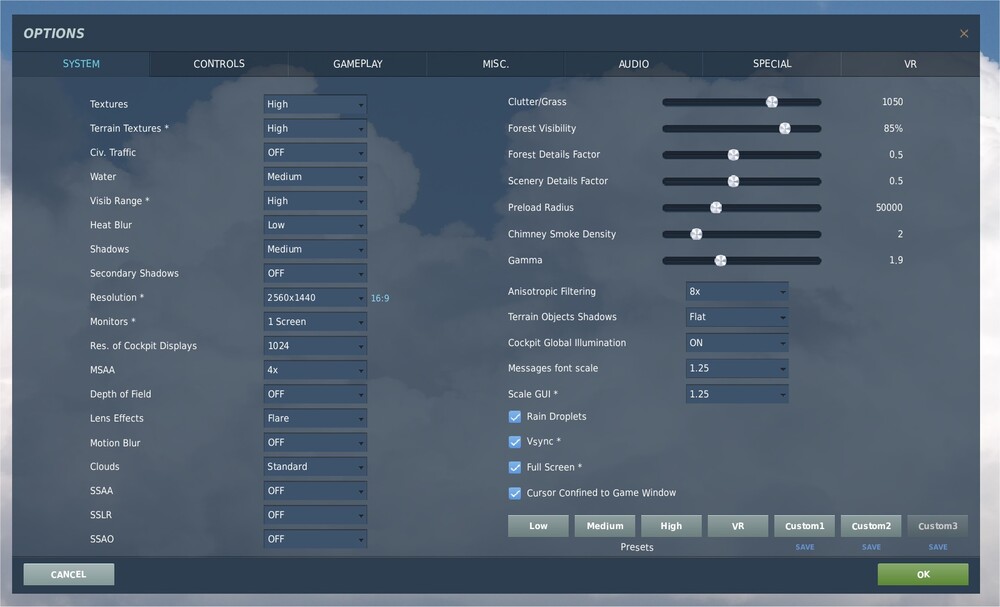Screen dimensions: 1000x607
Task: Click the Preload Radius value 50000
Action: coord(889,207)
